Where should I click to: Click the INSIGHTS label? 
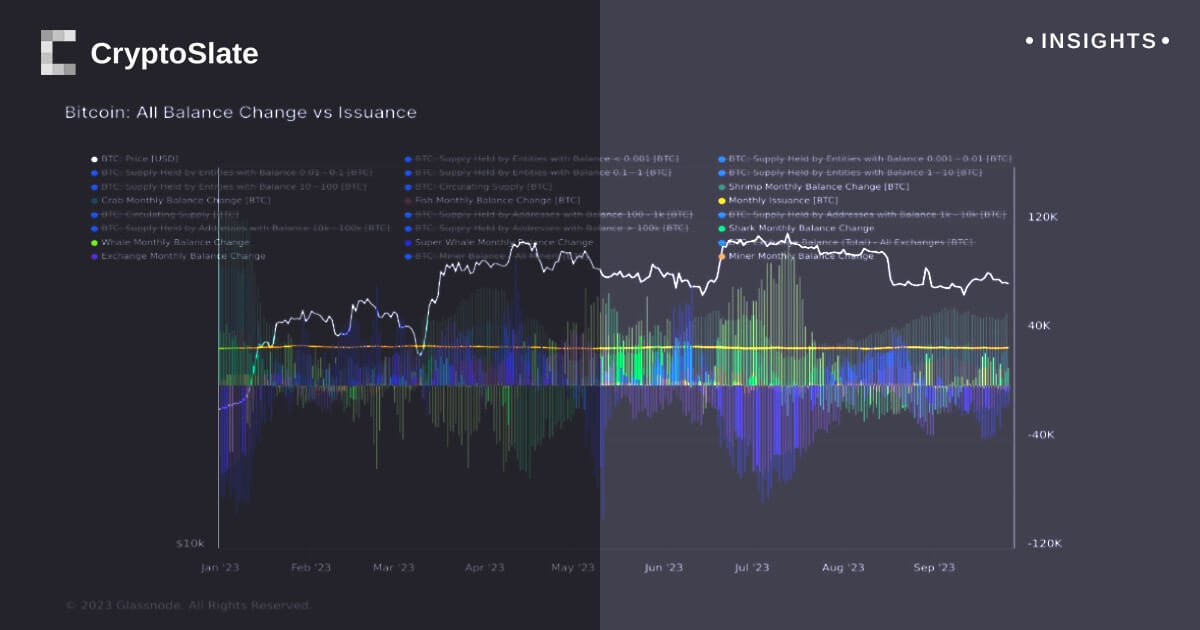(x=1098, y=41)
